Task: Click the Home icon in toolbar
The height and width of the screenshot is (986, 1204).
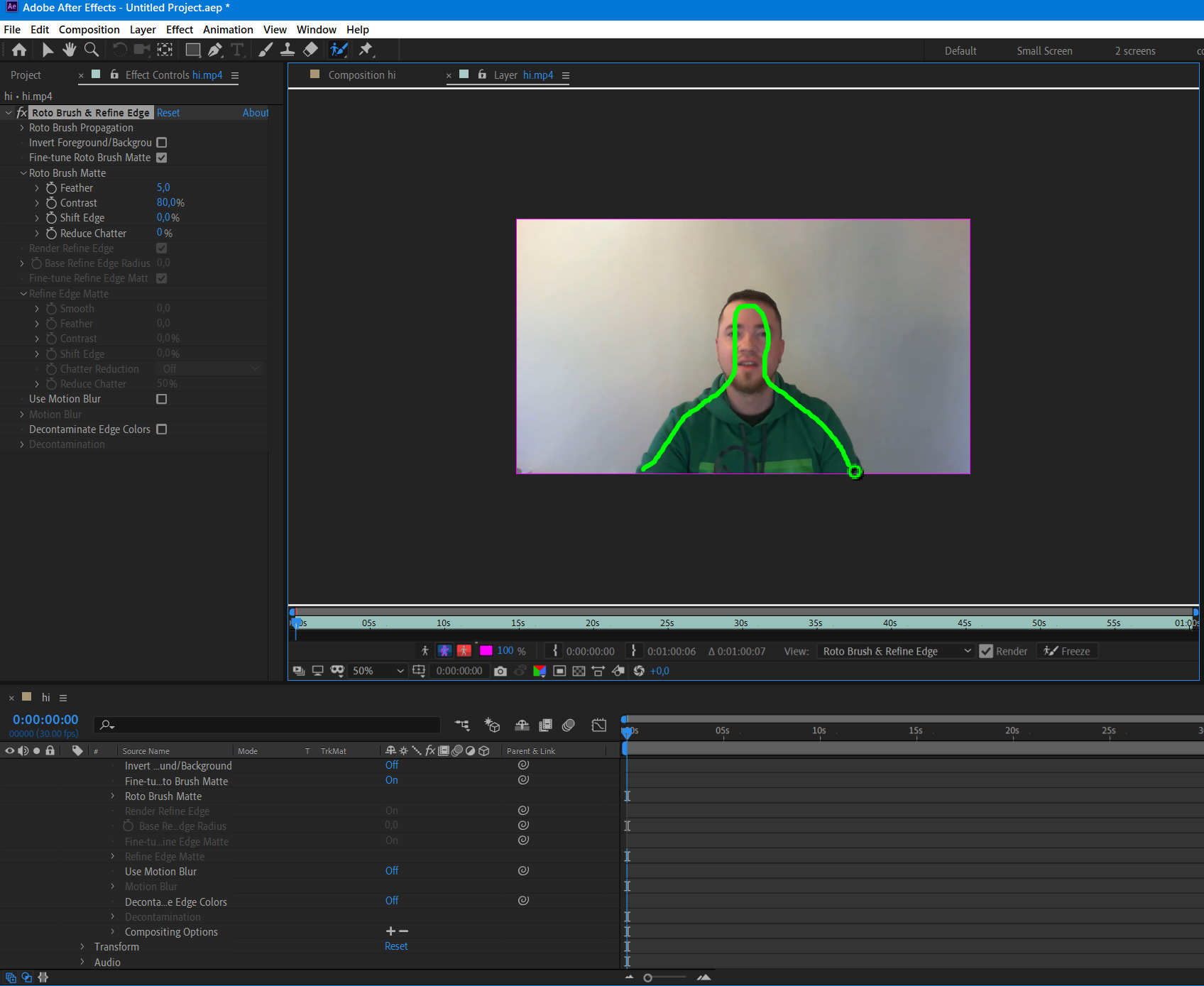Action: click(x=19, y=50)
